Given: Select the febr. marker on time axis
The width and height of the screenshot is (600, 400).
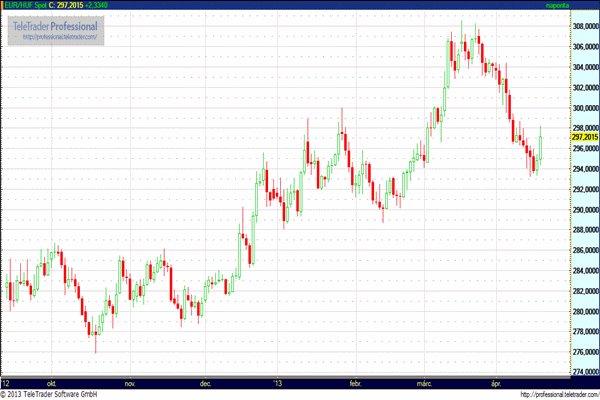Looking at the screenshot, I should pos(357,383).
